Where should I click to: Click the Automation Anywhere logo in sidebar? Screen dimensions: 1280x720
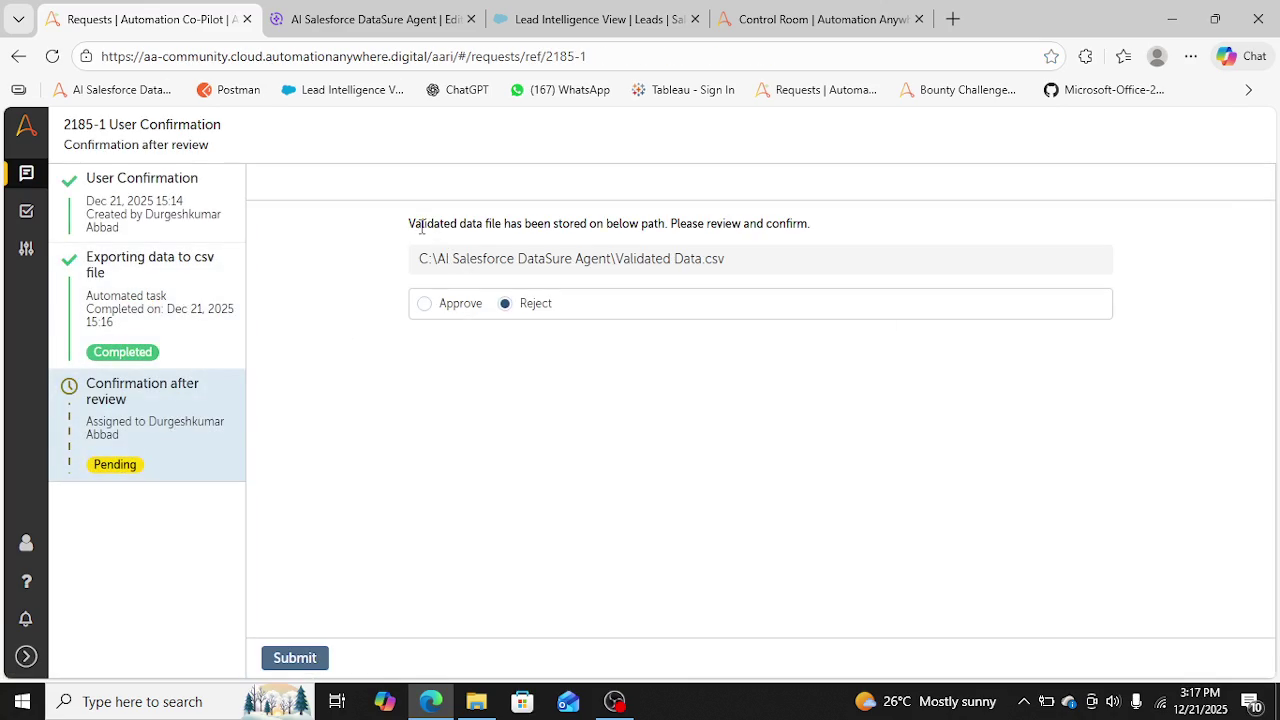click(26, 126)
